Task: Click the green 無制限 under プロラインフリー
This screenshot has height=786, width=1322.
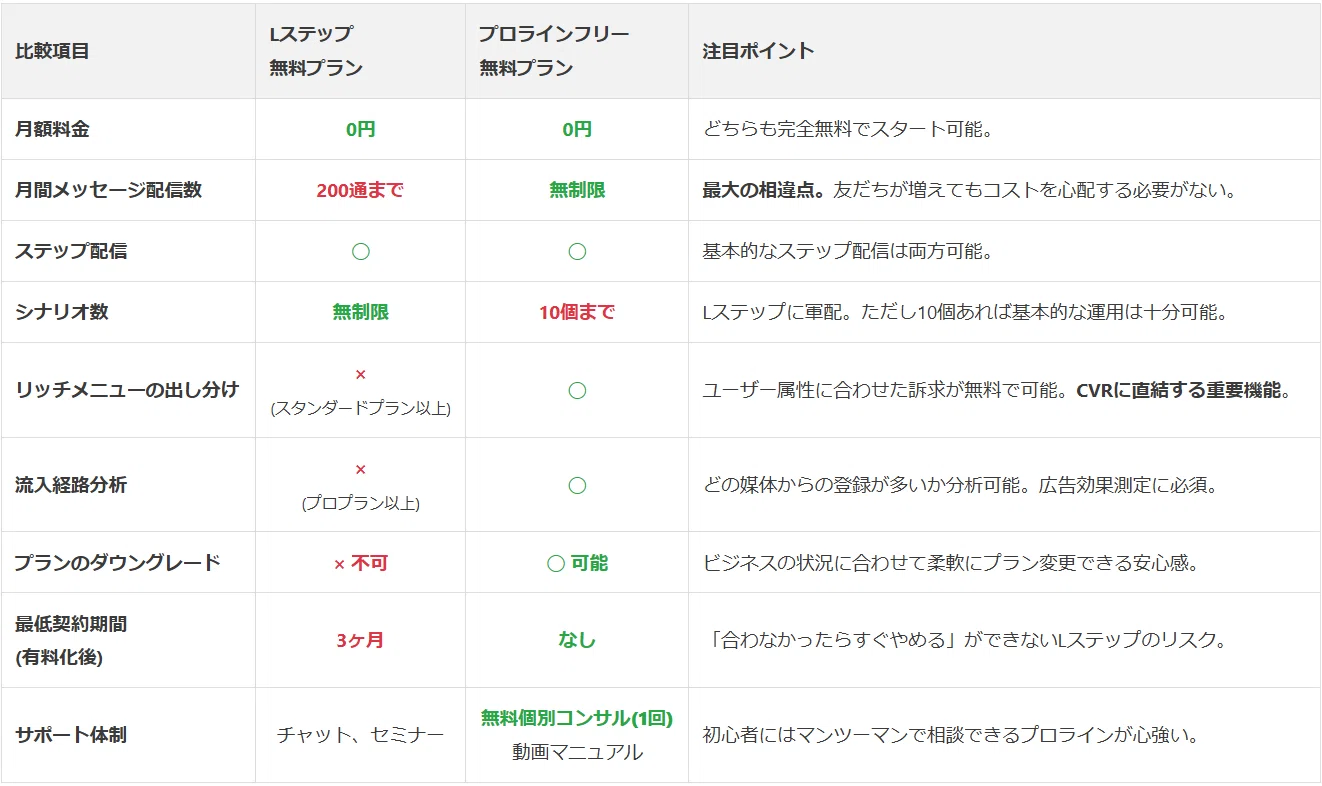Action: click(x=577, y=190)
